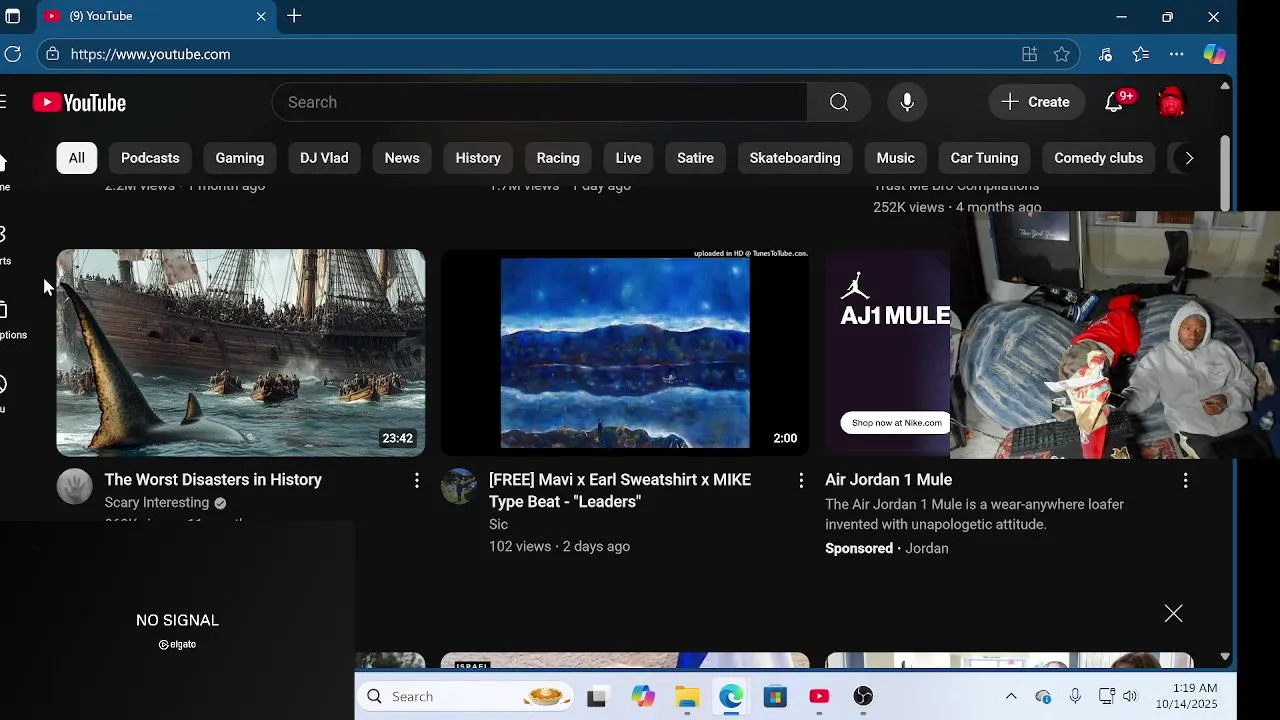The width and height of the screenshot is (1280, 720).
Task: Open the YouTube account avatar menu
Action: (1171, 102)
